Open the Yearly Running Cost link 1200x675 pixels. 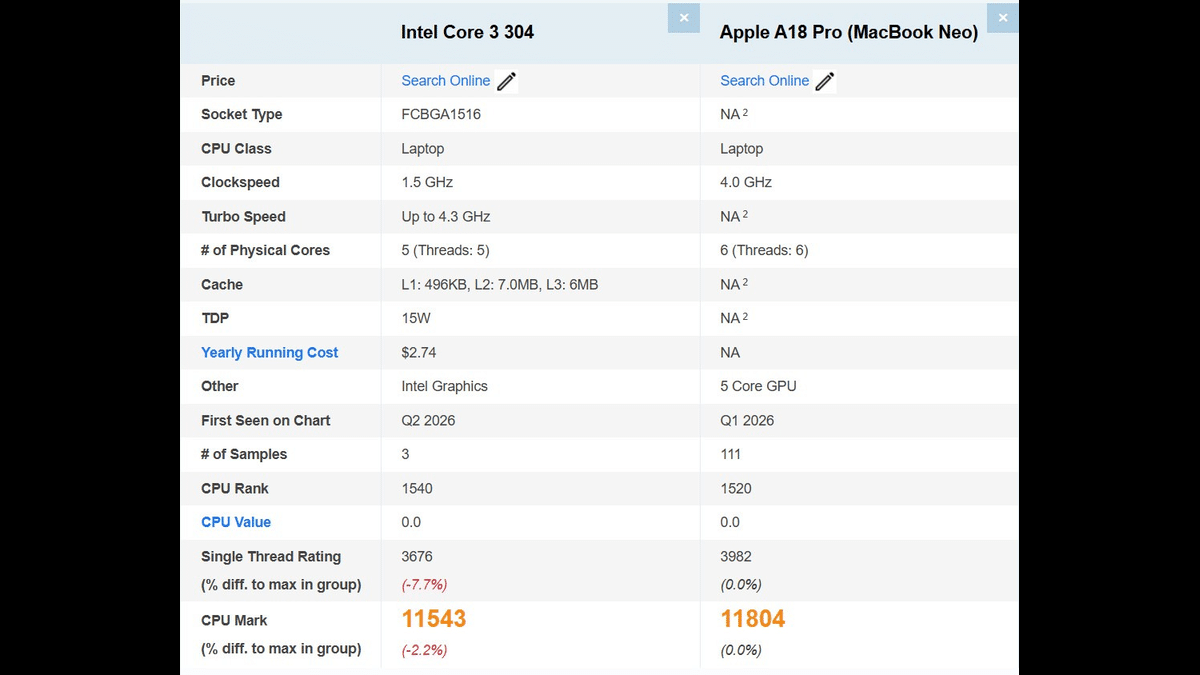(270, 353)
